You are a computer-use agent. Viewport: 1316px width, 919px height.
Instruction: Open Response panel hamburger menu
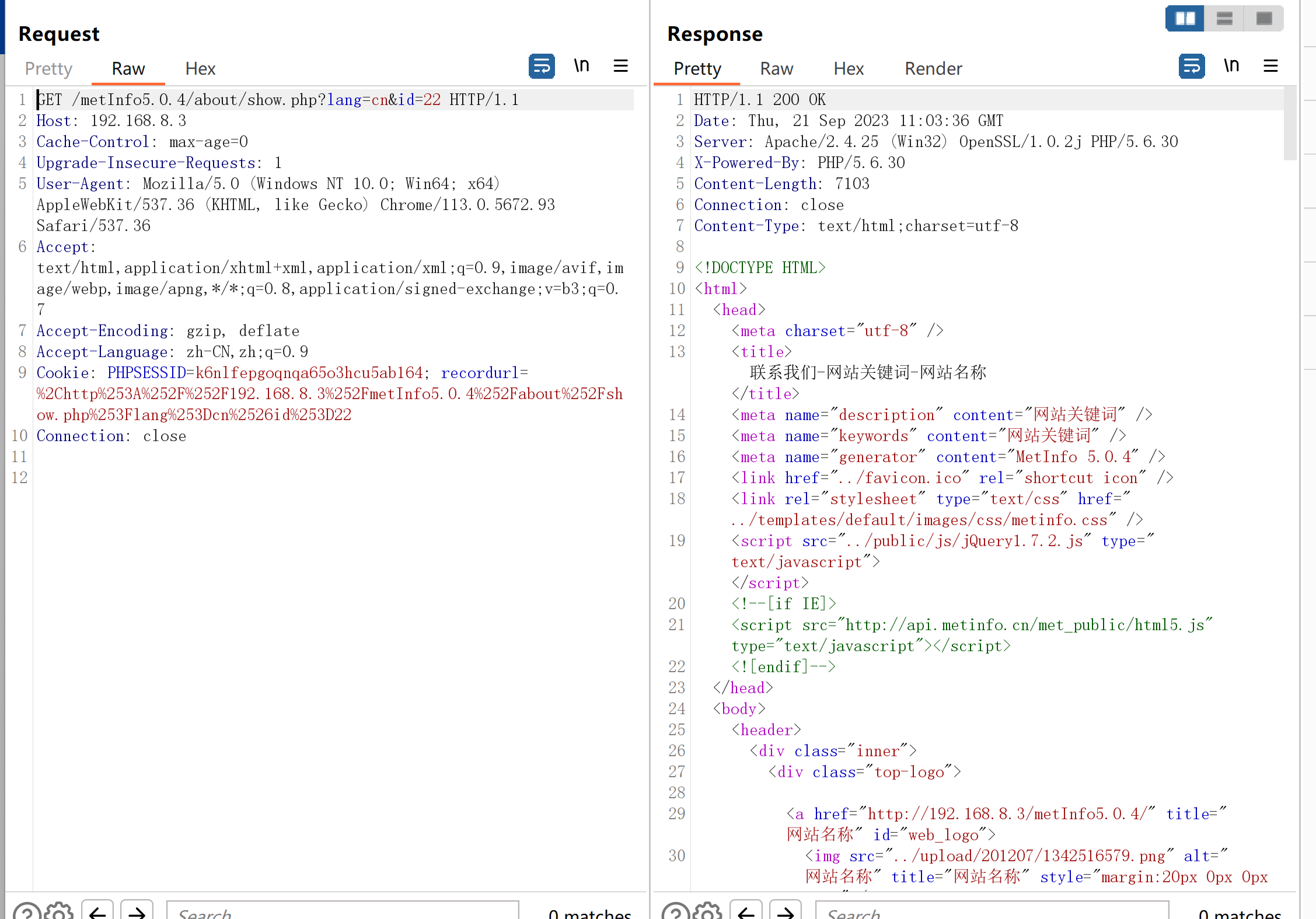[x=1270, y=66]
